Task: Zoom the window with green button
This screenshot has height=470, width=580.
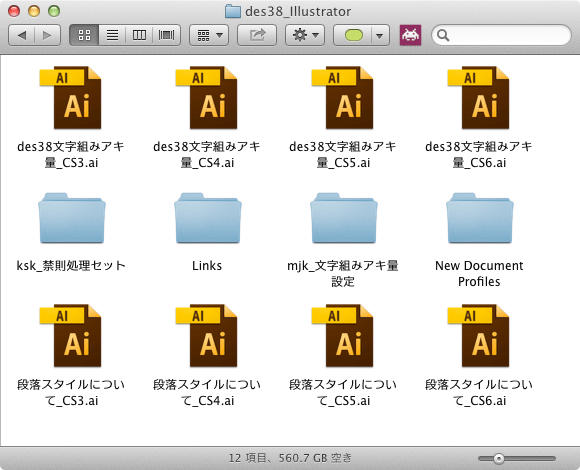Action: pyautogui.click(x=54, y=11)
